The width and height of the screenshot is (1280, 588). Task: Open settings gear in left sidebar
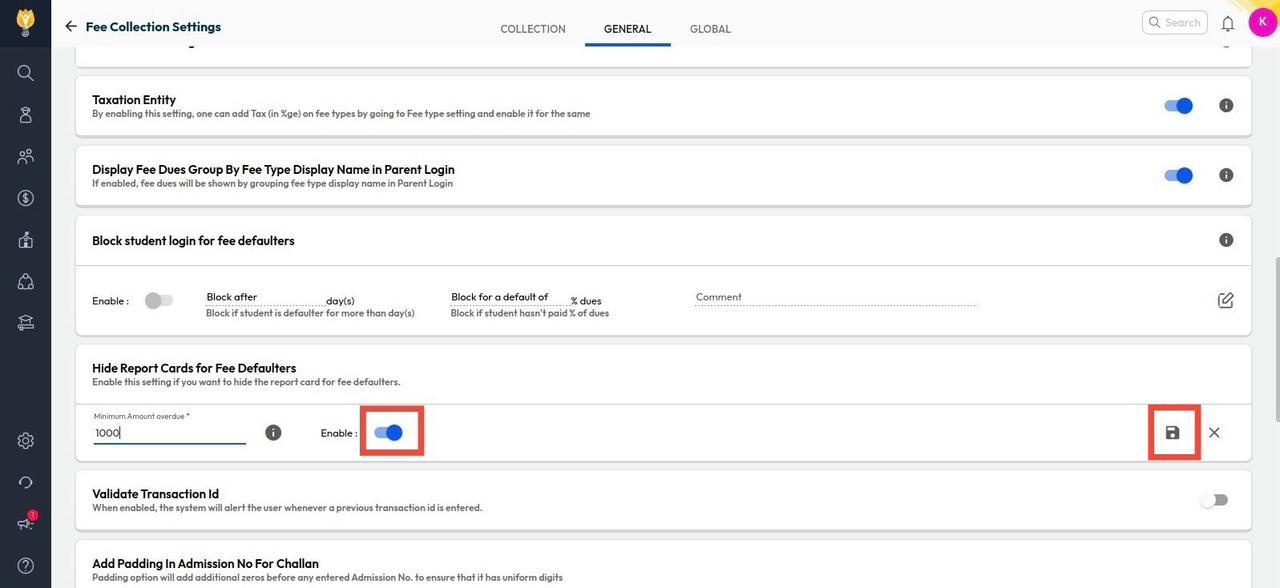(26, 441)
